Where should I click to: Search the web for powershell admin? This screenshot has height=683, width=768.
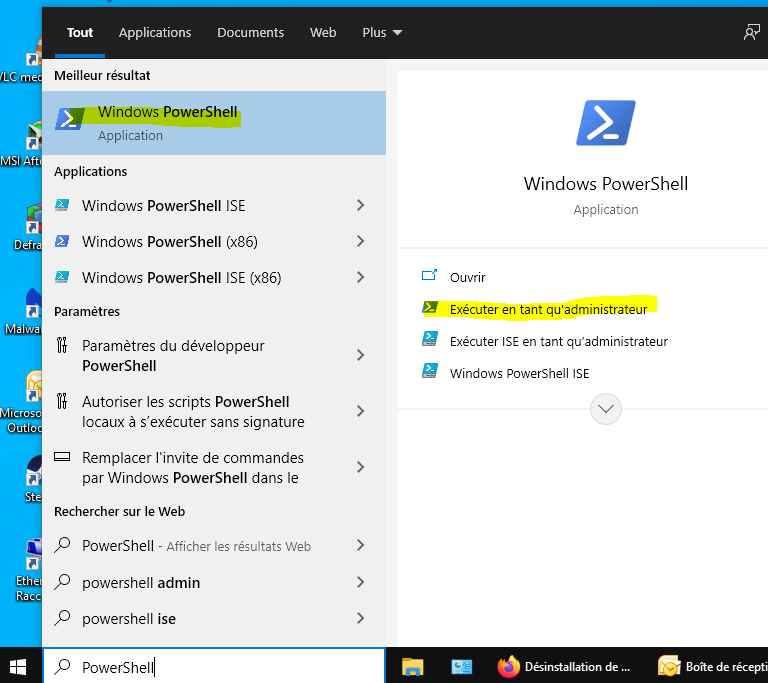214,583
